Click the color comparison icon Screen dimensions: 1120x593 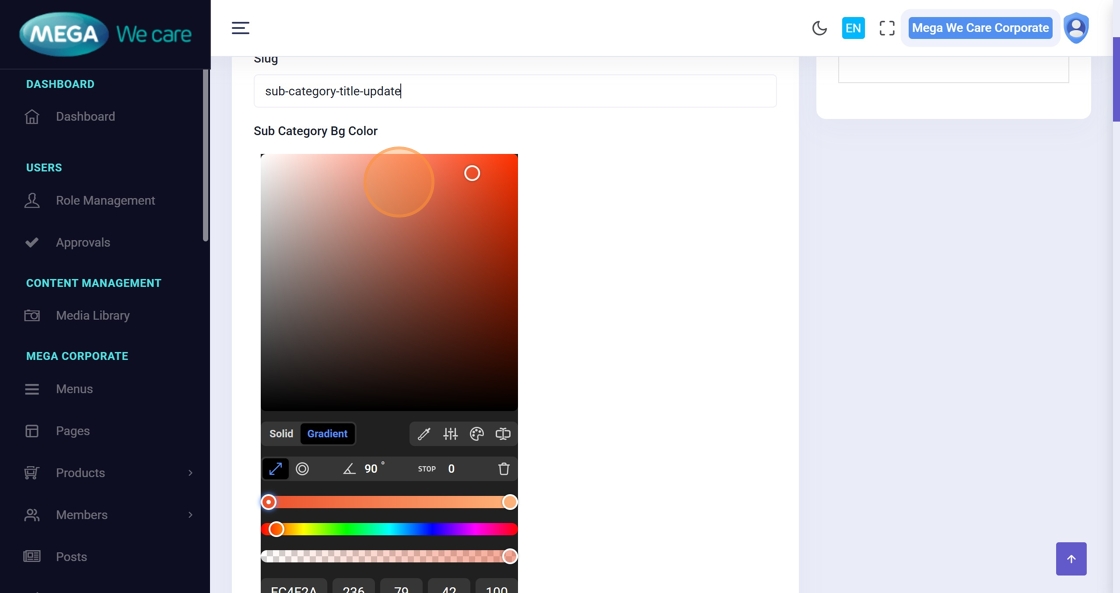pyautogui.click(x=503, y=434)
